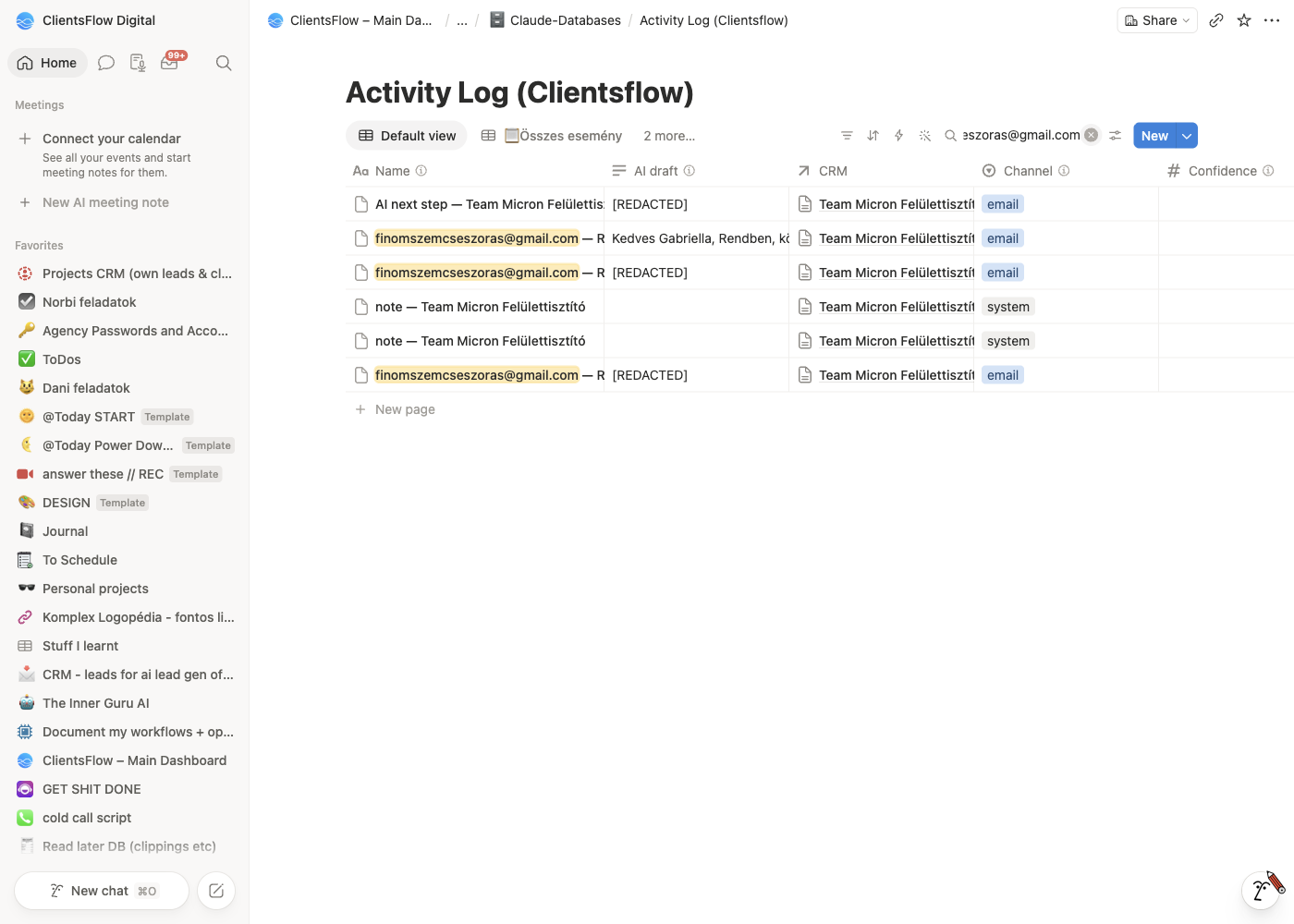
Task: Click the compose new page icon
Action: point(216,891)
